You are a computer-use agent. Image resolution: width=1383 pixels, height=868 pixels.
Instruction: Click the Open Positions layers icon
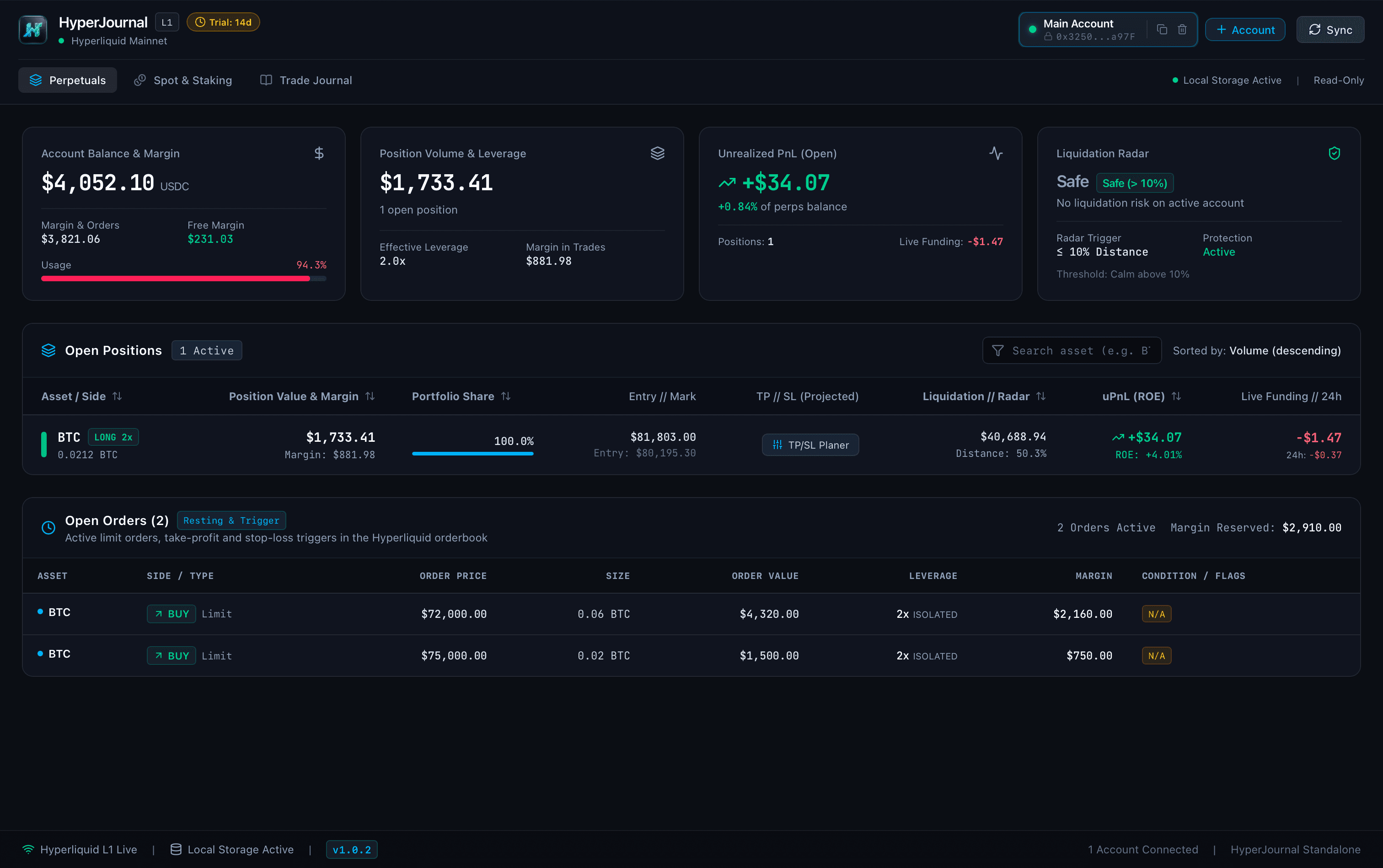click(x=49, y=350)
